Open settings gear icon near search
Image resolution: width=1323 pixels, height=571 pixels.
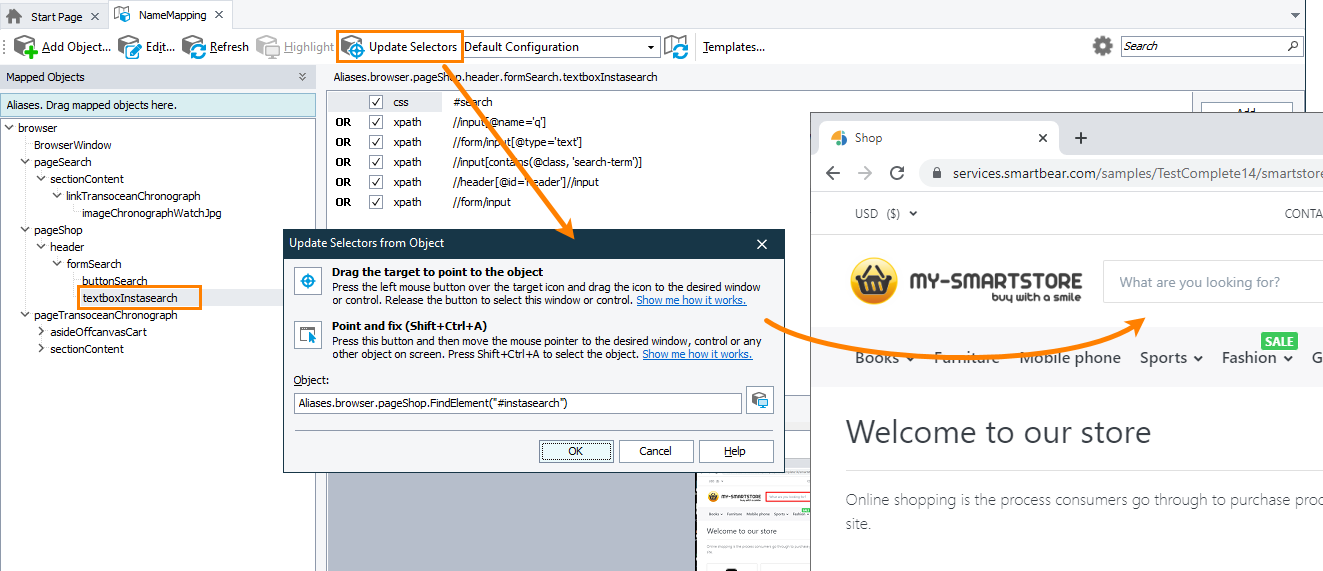pyautogui.click(x=1102, y=46)
